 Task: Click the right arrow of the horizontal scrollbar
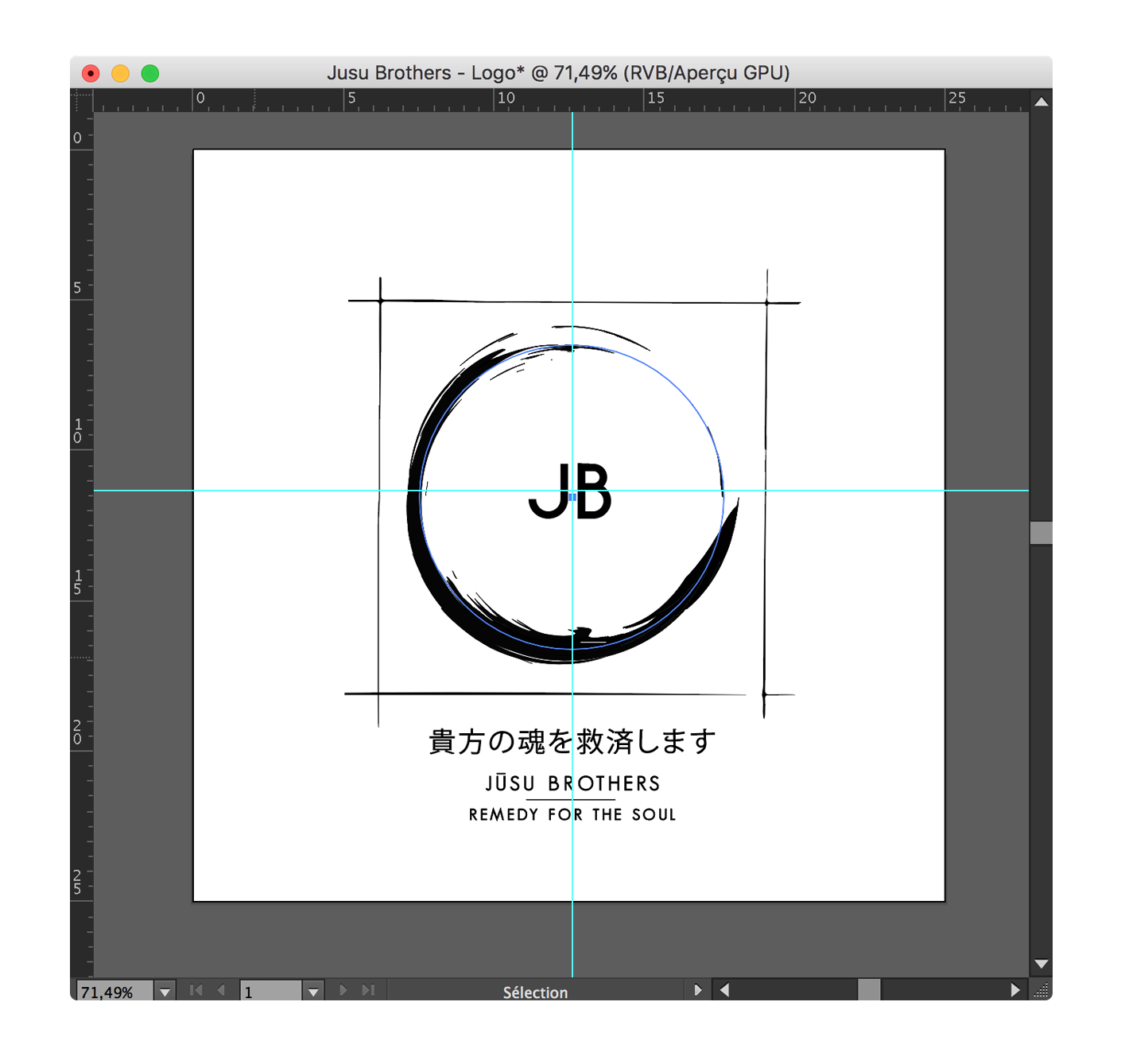coord(1015,990)
